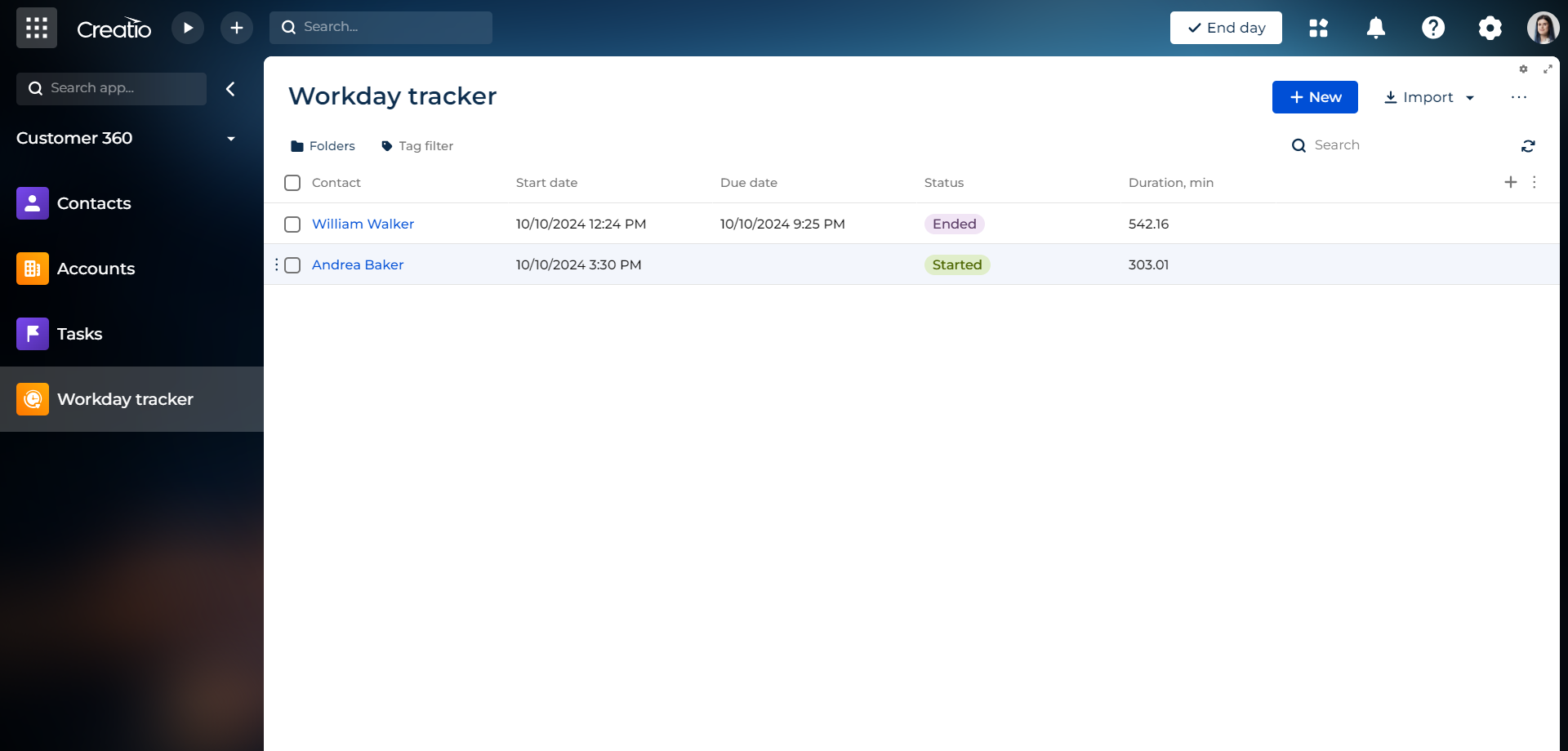This screenshot has width=1568, height=751.
Task: Click the End day button
Action: (1226, 28)
